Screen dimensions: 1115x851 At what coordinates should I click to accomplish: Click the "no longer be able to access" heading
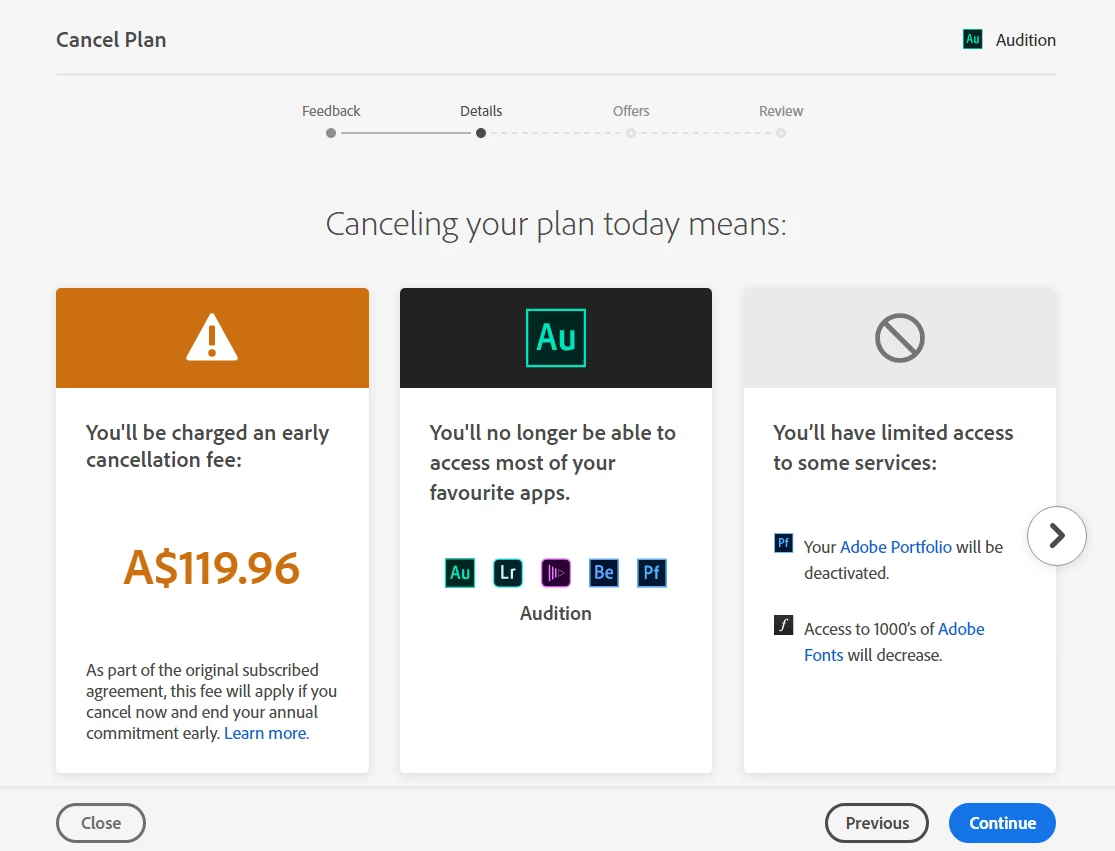(x=553, y=463)
